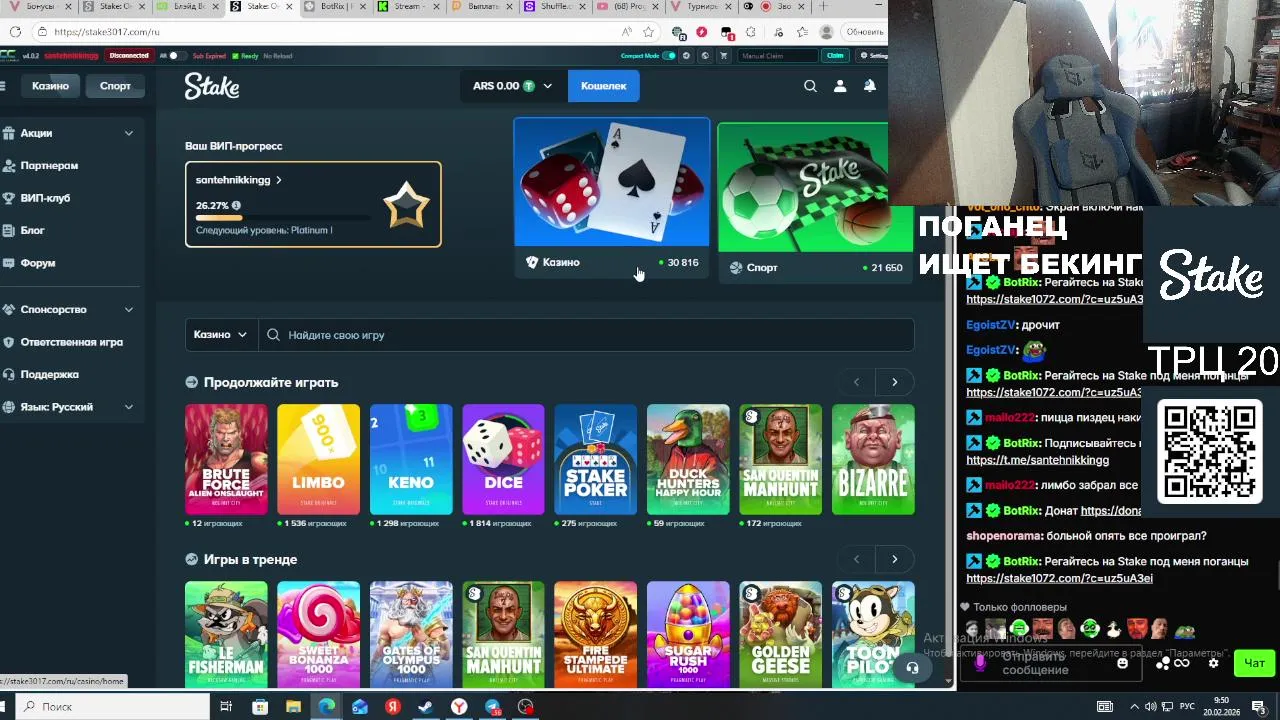Toggle the Ready checkbox
The image size is (1280, 720).
pos(237,56)
